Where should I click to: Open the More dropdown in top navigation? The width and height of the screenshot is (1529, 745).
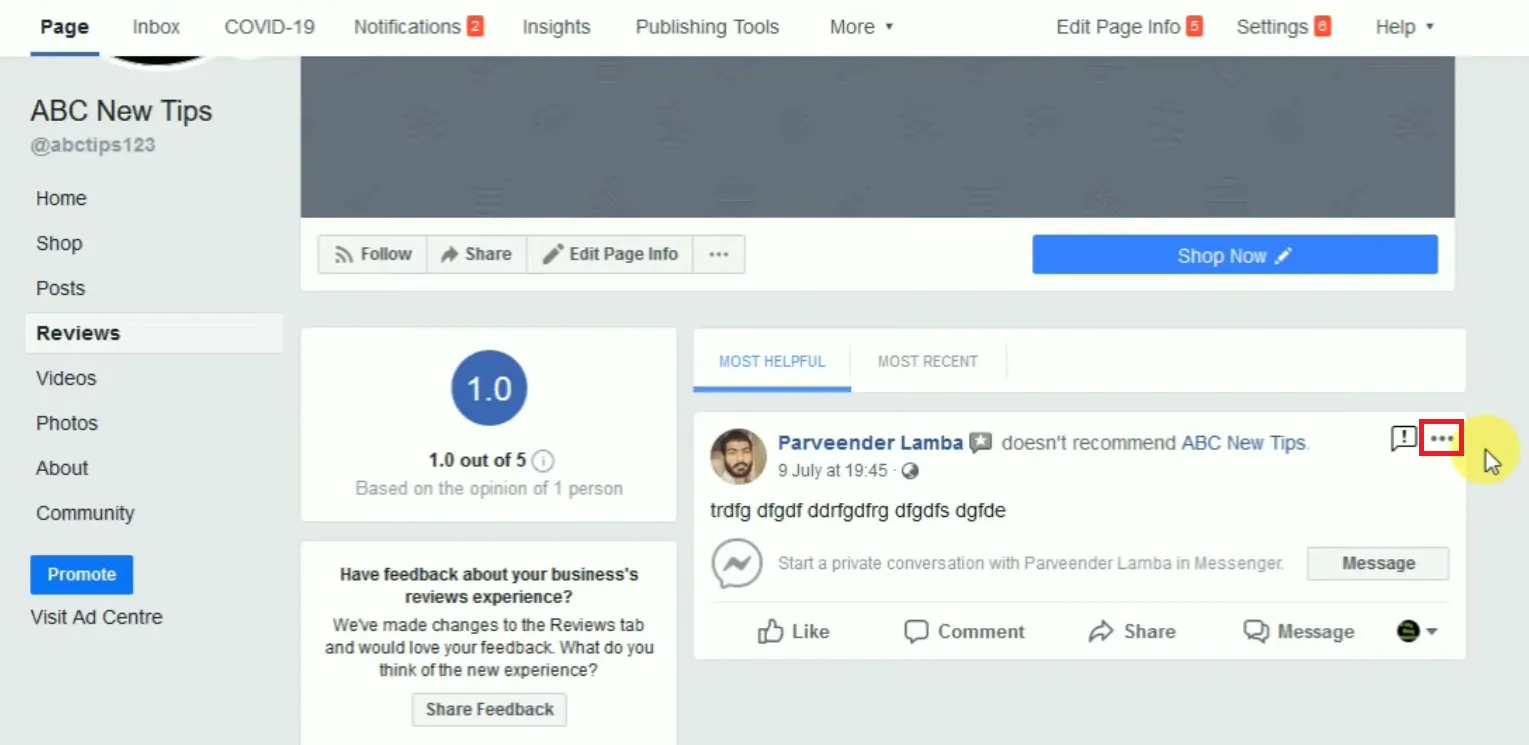pyautogui.click(x=861, y=27)
